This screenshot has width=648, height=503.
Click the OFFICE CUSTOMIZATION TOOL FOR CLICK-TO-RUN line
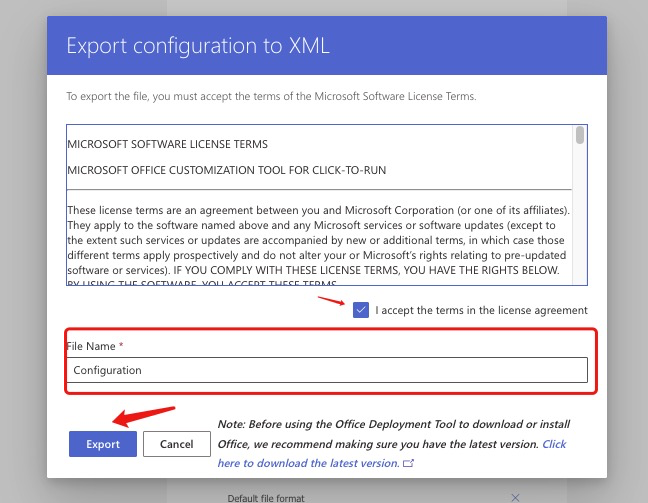click(226, 170)
